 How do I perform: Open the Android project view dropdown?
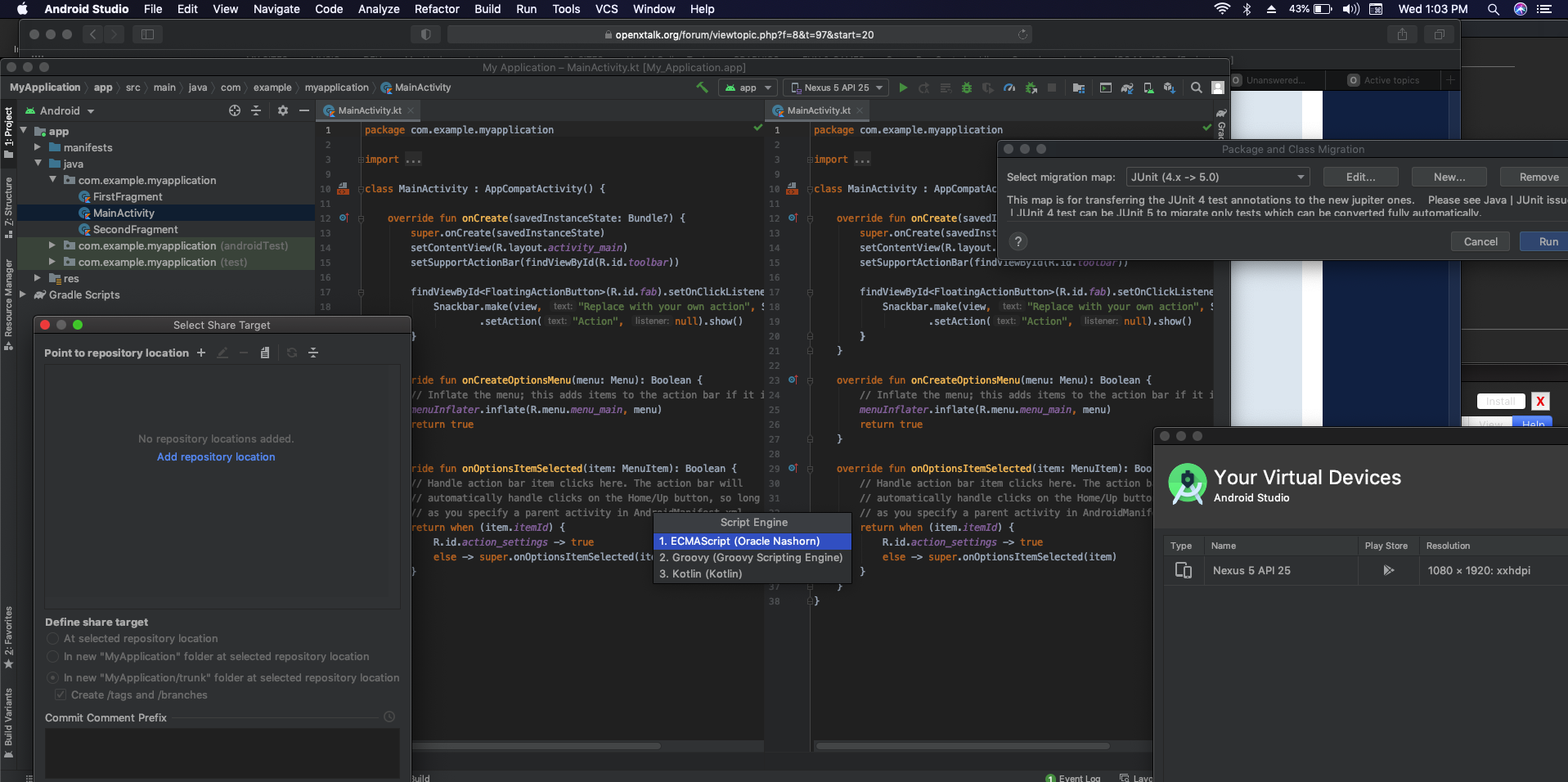click(x=60, y=110)
